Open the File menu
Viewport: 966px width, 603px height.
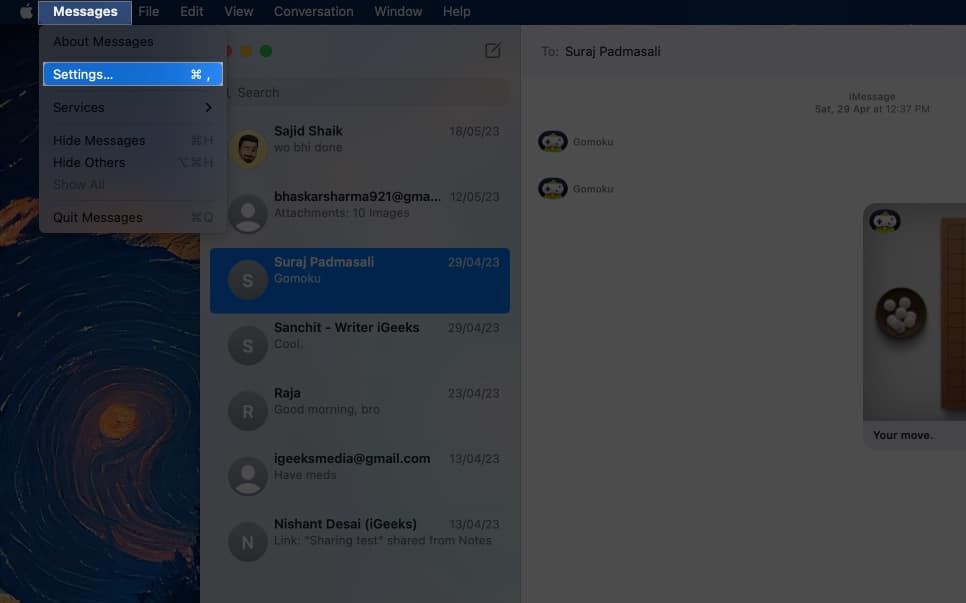coord(148,12)
